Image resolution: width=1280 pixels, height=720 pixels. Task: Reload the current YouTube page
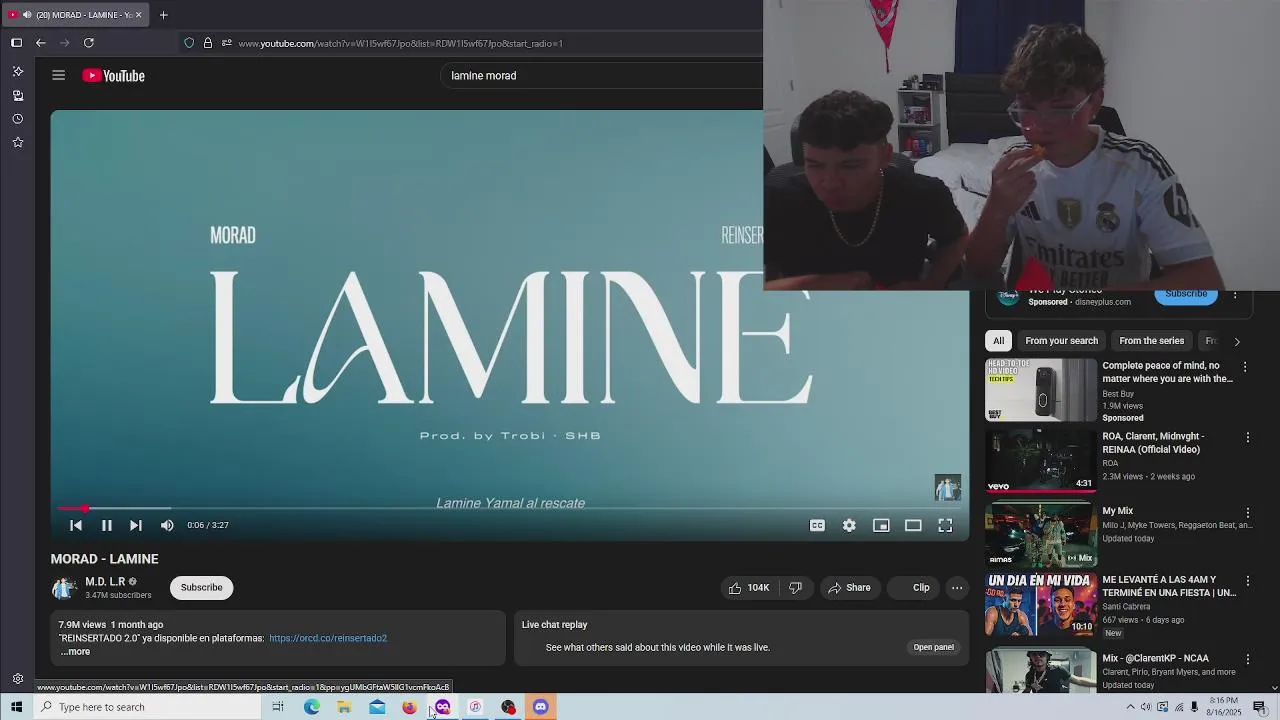(x=88, y=43)
